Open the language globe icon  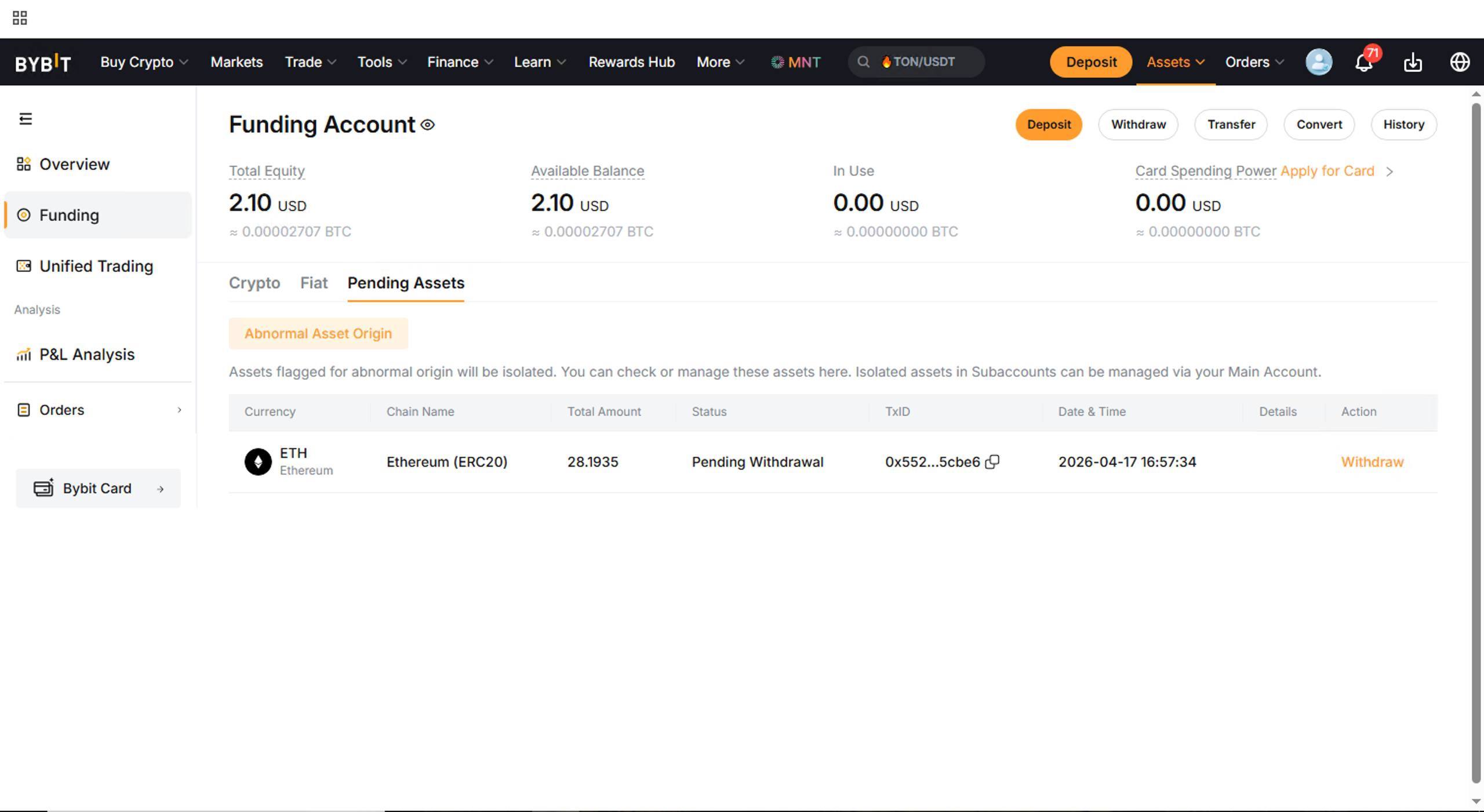(1460, 62)
